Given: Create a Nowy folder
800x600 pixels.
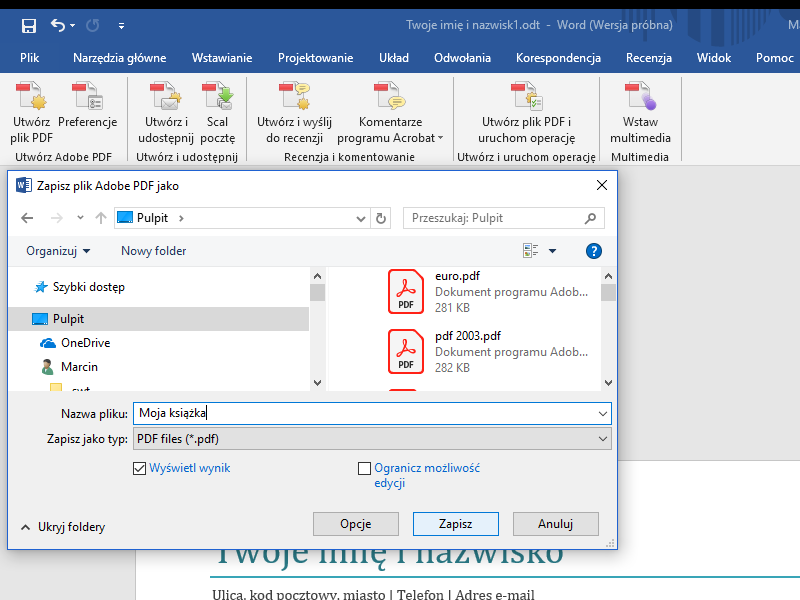Looking at the screenshot, I should (154, 251).
